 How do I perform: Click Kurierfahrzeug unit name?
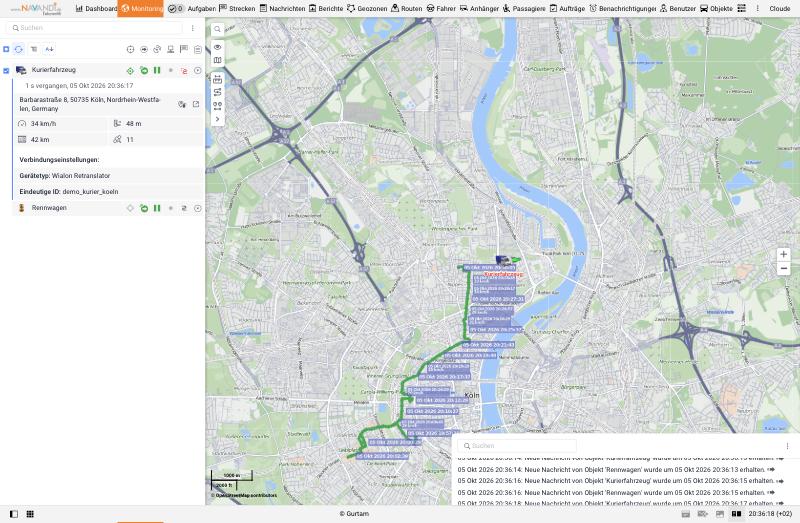tap(54, 70)
